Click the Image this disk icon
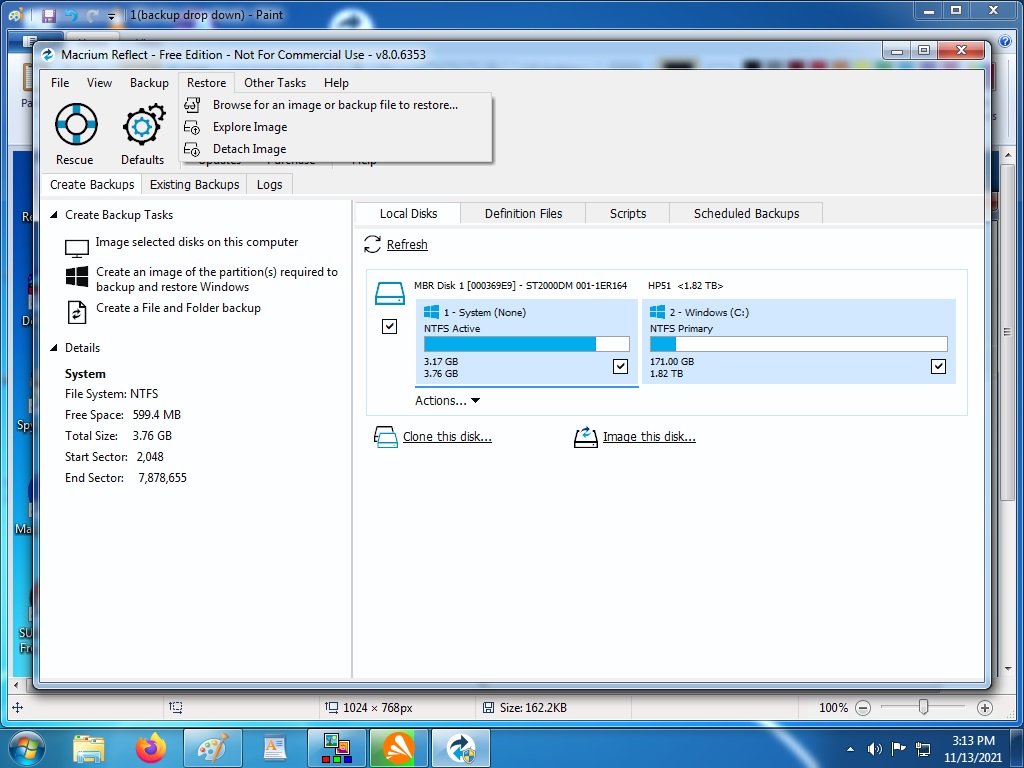The width and height of the screenshot is (1024, 768). tap(585, 437)
